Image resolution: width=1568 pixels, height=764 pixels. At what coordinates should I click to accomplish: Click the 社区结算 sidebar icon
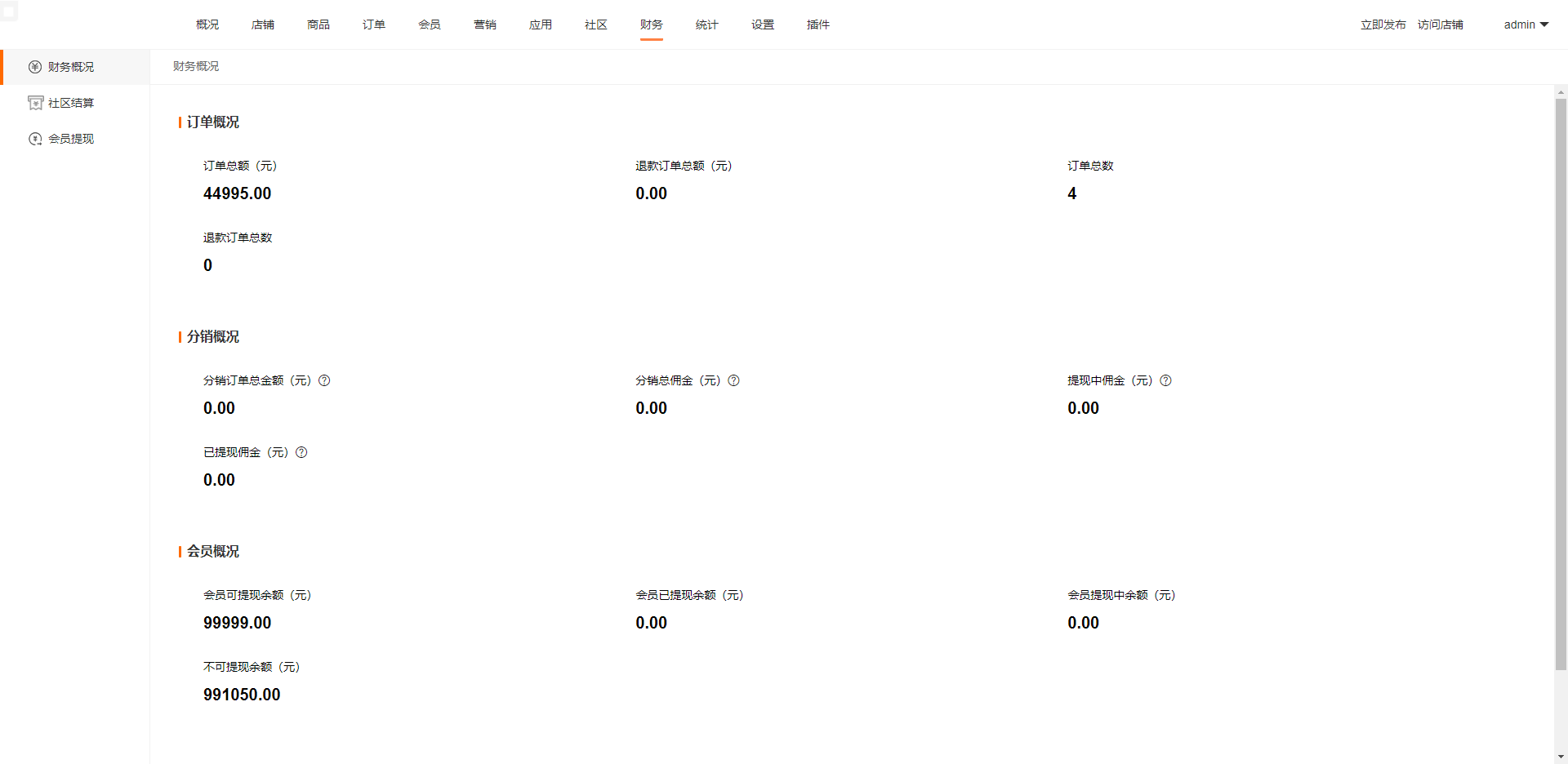click(35, 103)
